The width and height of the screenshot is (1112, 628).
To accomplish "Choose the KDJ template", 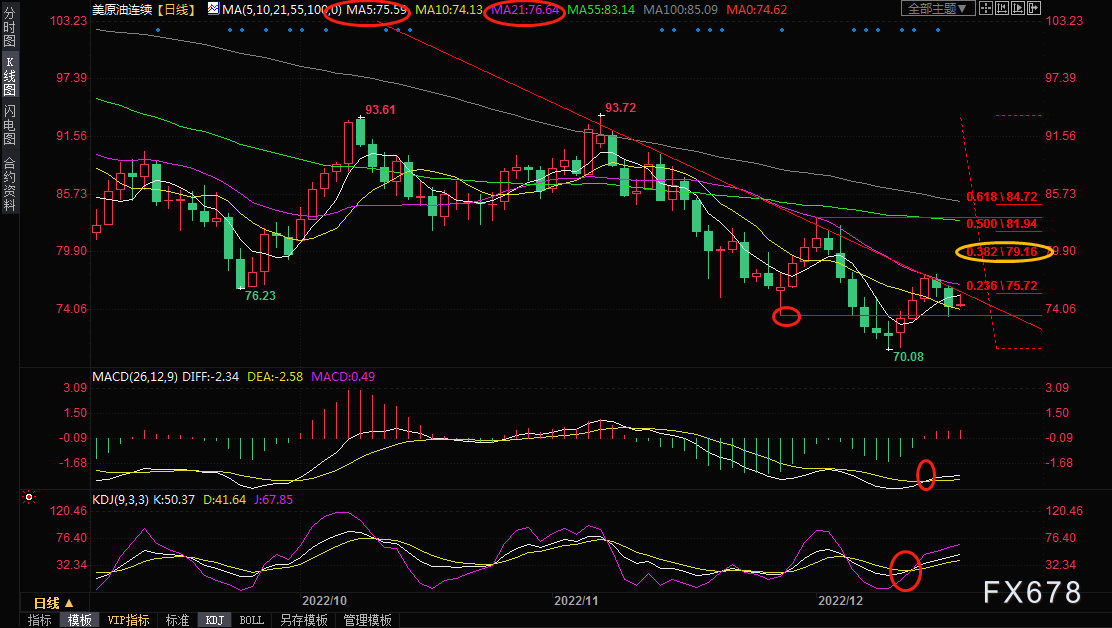I will coord(214,620).
